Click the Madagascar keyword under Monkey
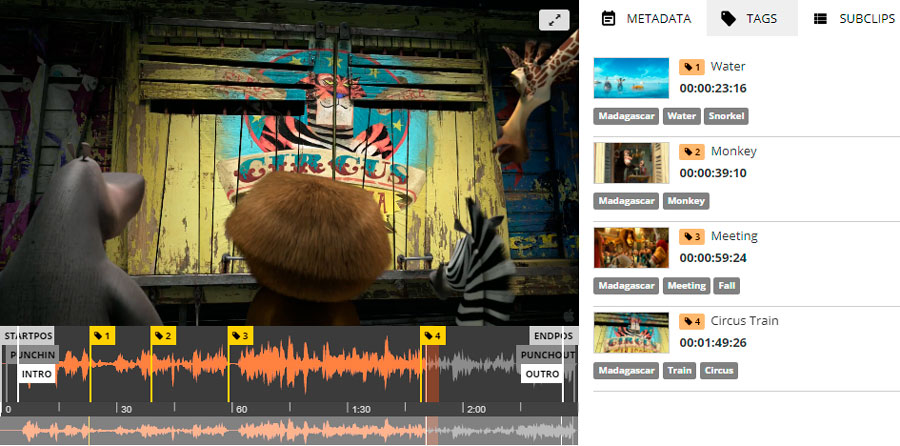 [627, 201]
